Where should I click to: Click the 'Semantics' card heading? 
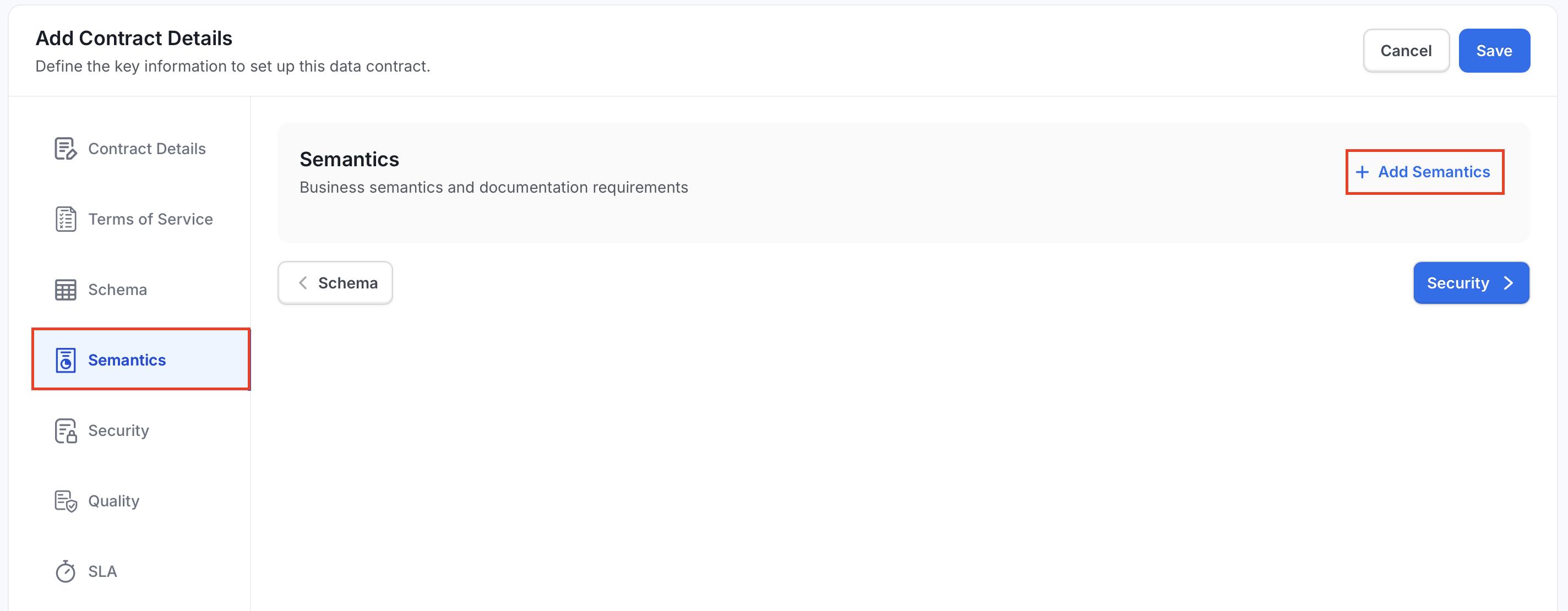click(350, 160)
